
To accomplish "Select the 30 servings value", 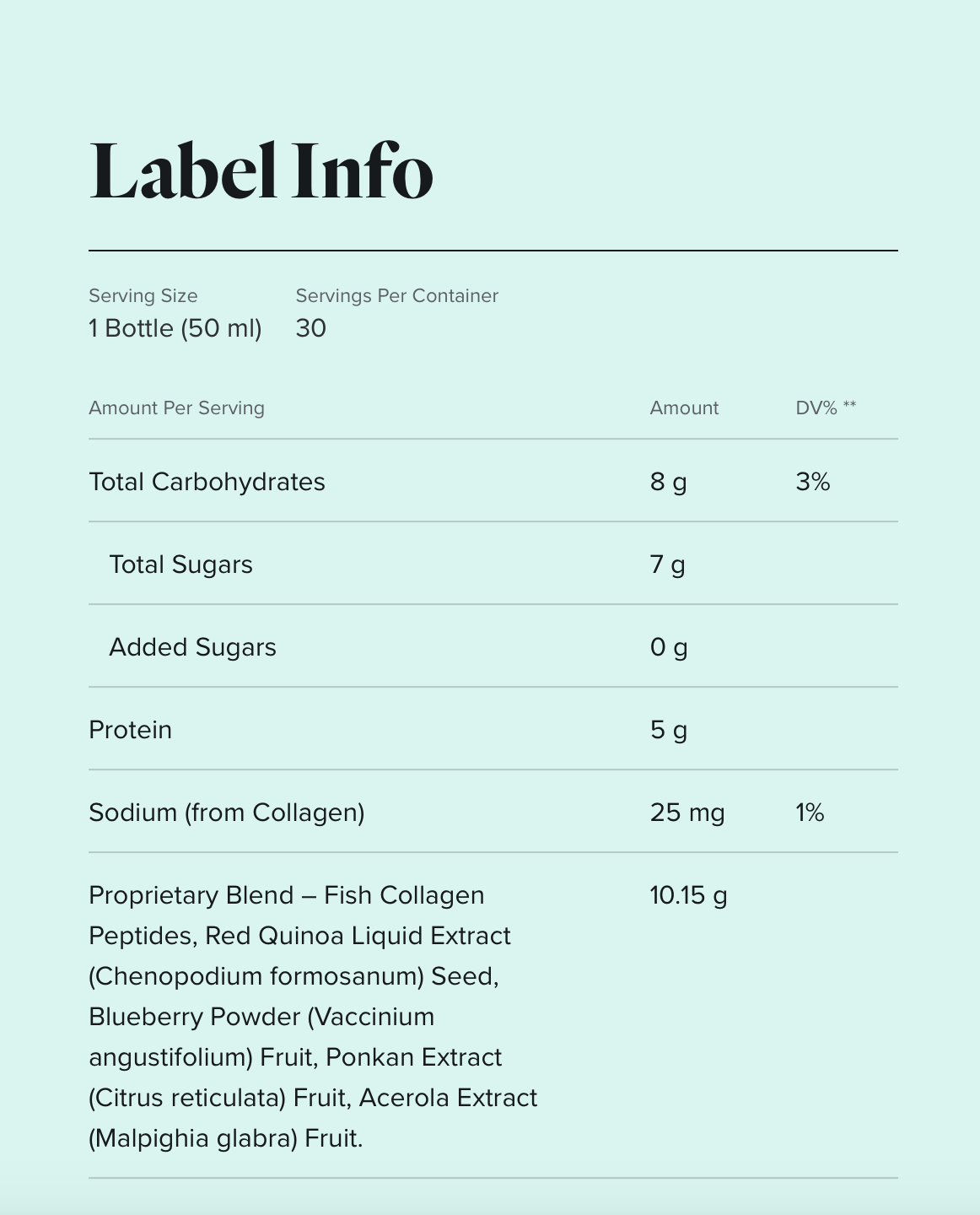I will pos(311,328).
